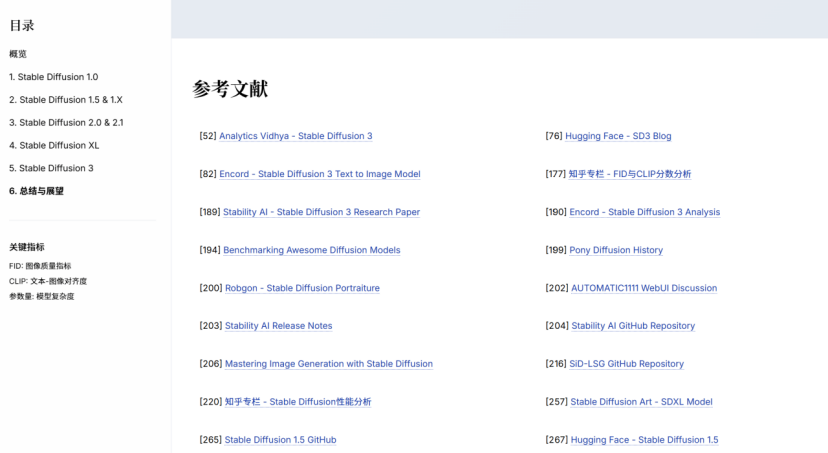Open Benchmarking Awesome Diffusion Models link
The height and width of the screenshot is (453, 828).
(x=311, y=250)
